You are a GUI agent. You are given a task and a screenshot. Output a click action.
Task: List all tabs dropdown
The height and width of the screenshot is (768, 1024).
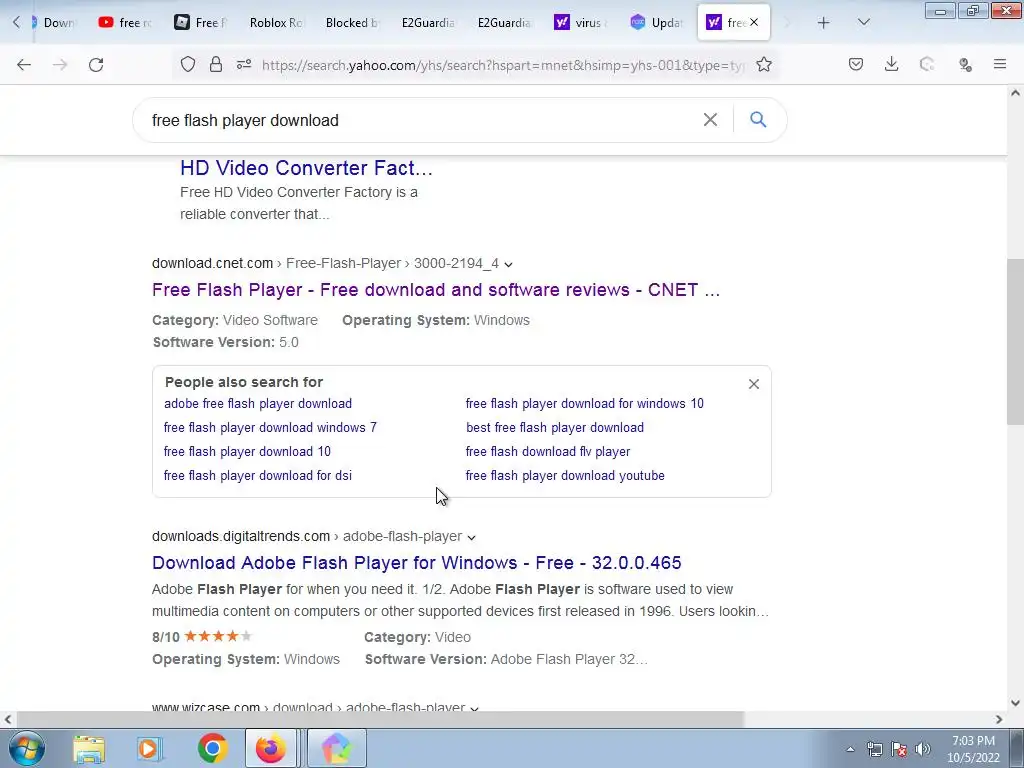(863, 22)
